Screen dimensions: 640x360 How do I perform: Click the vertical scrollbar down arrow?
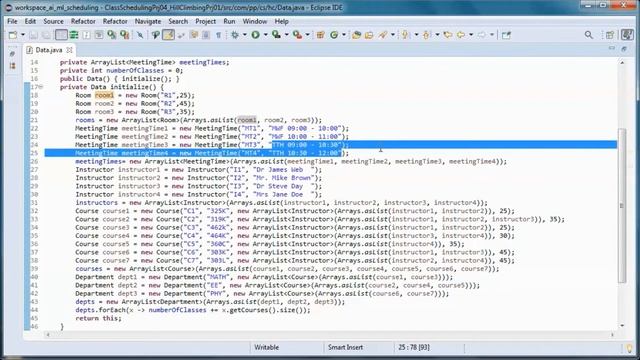(x=622, y=325)
